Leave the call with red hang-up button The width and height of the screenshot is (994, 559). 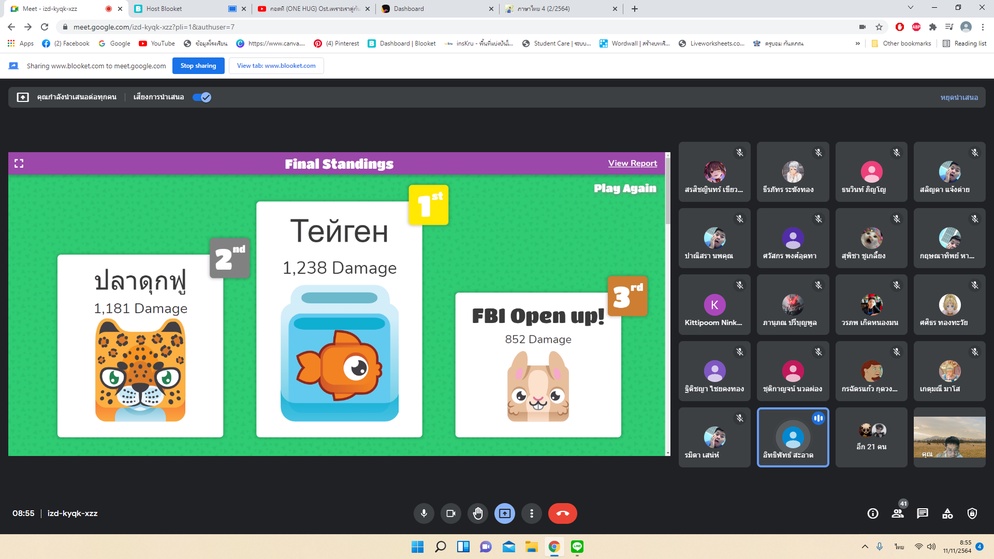click(x=562, y=513)
